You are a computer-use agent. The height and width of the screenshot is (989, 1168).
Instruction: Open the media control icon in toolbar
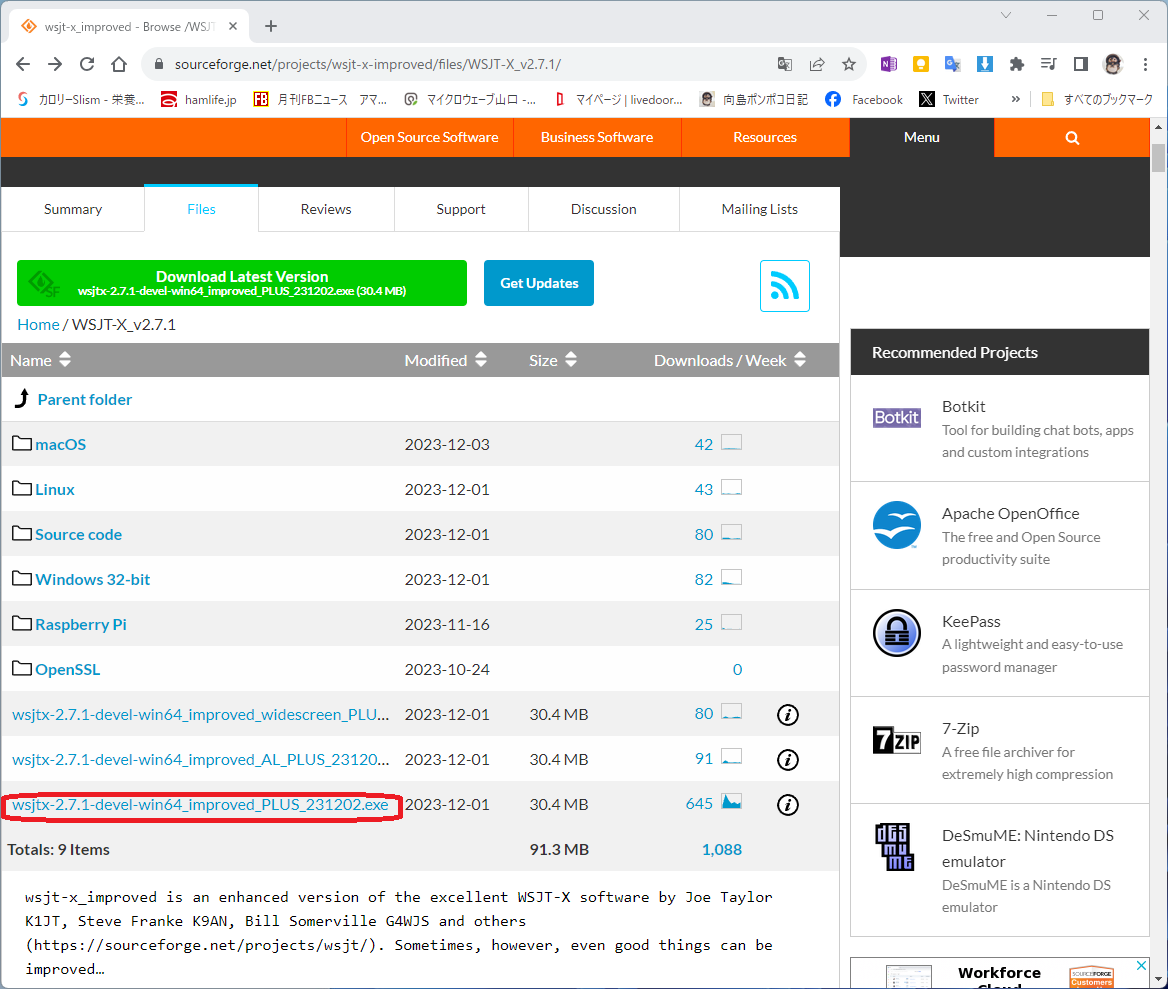[x=1049, y=64]
